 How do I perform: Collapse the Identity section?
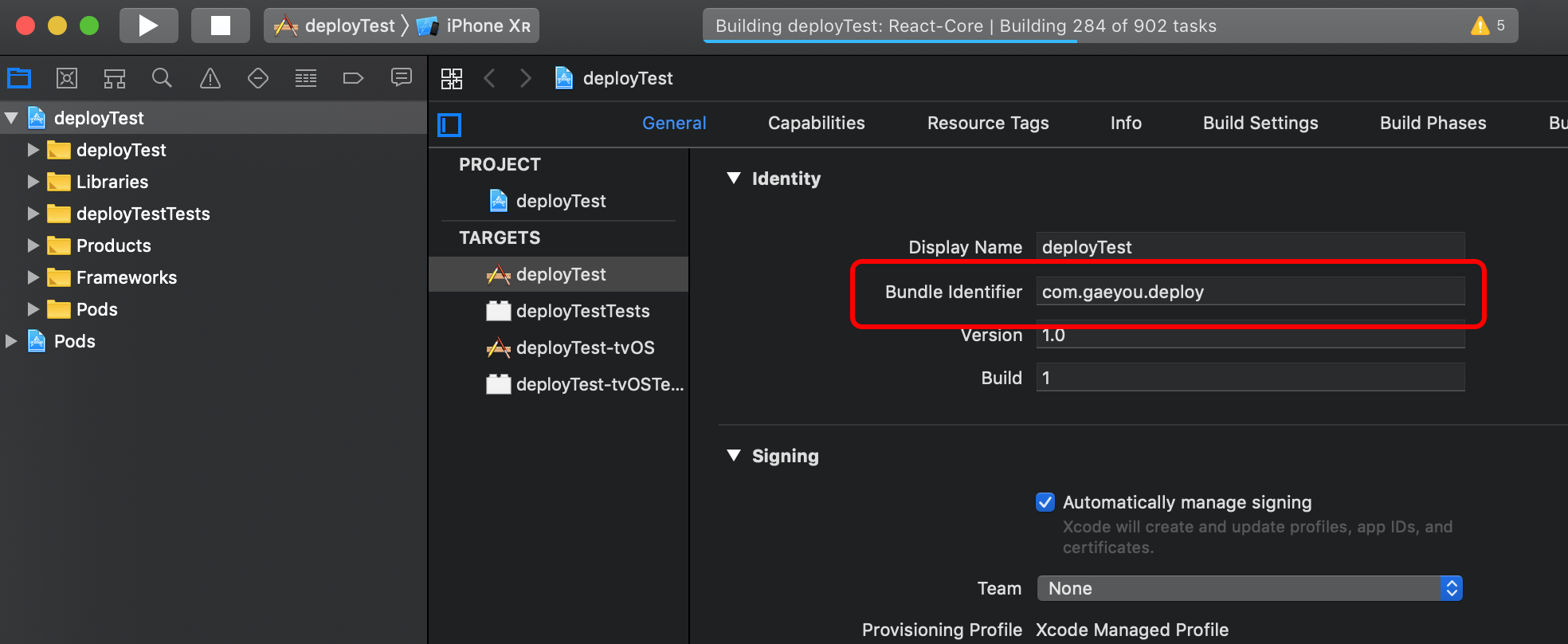pos(734,179)
